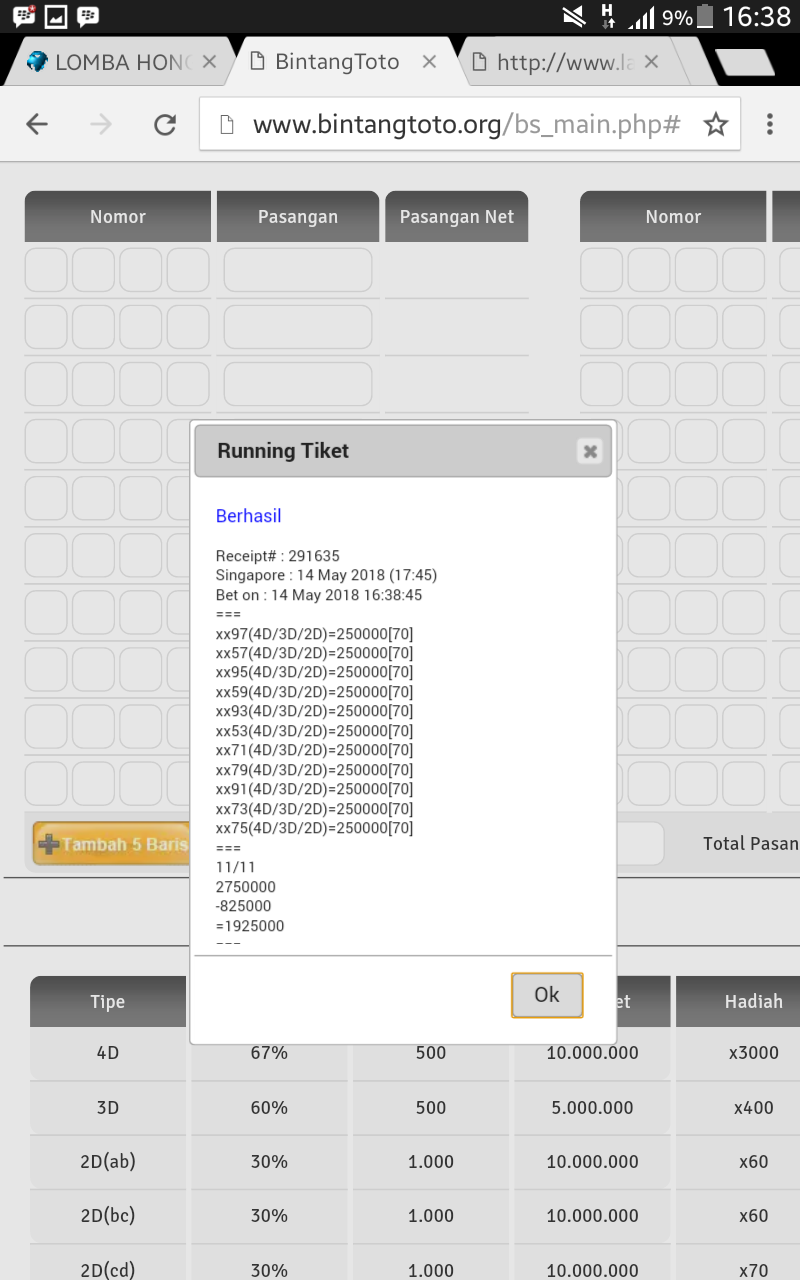Click first Nomor digit box in right table

pyautogui.click(x=601, y=270)
